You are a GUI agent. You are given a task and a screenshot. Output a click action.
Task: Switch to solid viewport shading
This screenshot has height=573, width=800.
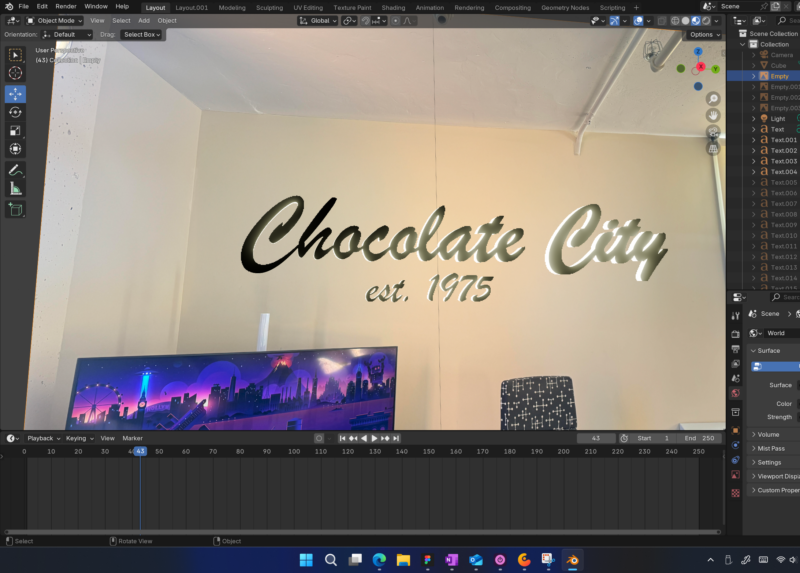[x=685, y=21]
